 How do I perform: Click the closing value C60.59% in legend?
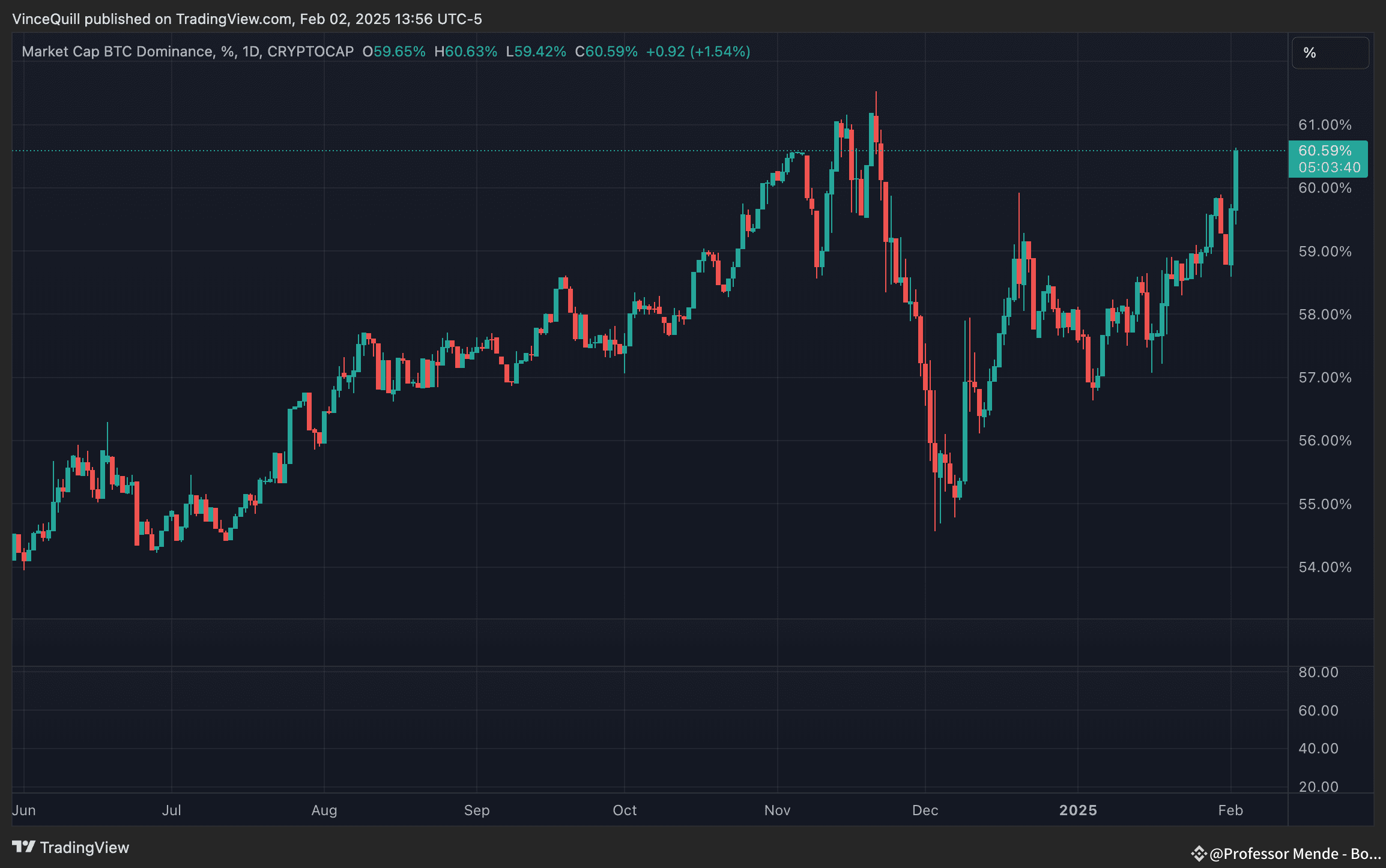(606, 52)
